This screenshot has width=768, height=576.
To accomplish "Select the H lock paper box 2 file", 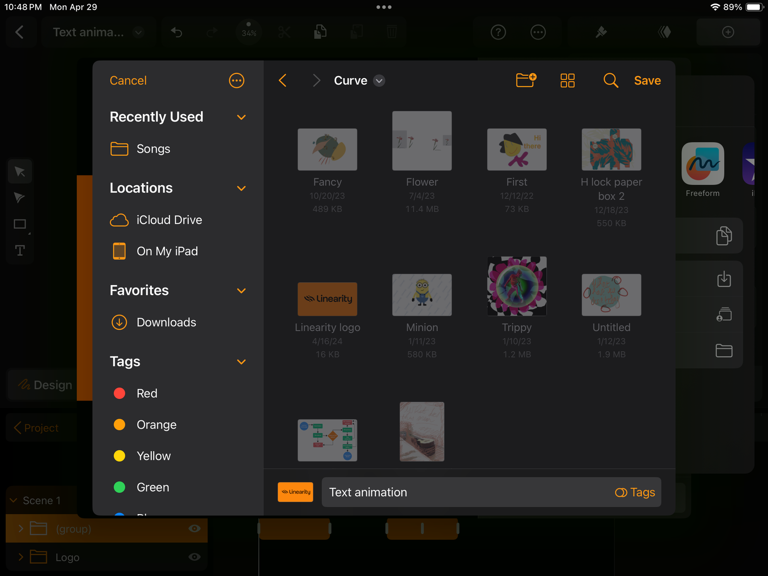I will tap(611, 149).
